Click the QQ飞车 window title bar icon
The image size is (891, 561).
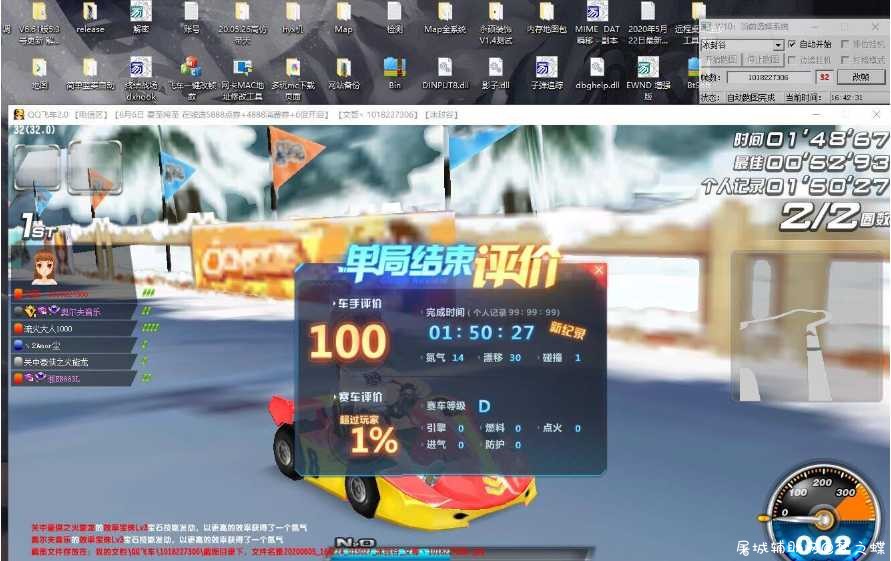[19, 114]
